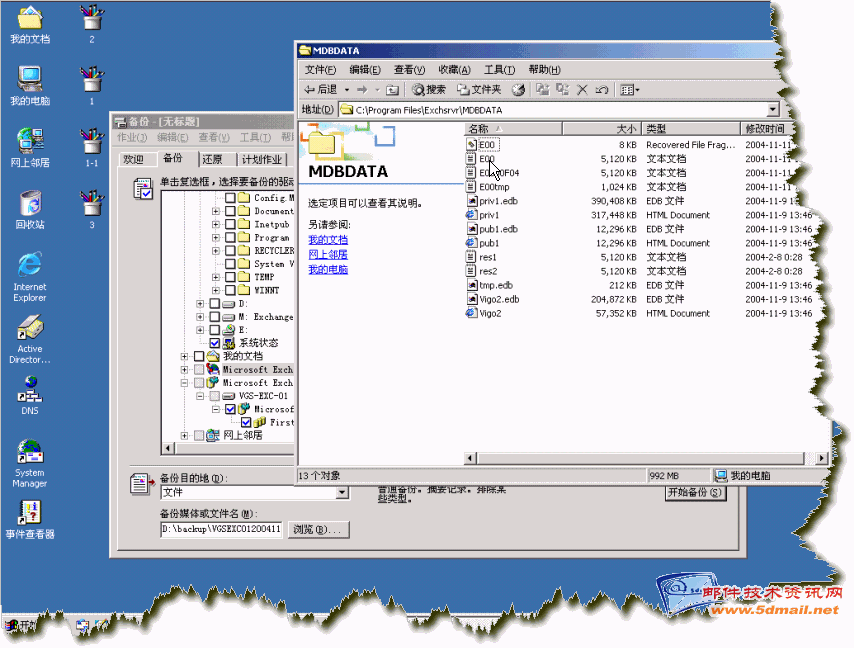Toggle the TEMP folder checkbox
The width and height of the screenshot is (854, 648).
point(231,277)
